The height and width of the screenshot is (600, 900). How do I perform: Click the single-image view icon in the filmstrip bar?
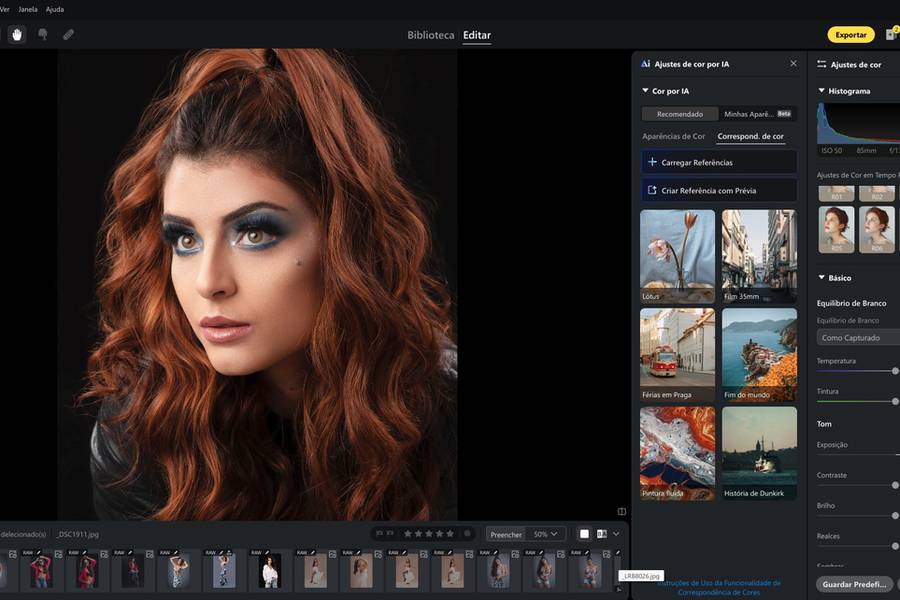(x=584, y=534)
